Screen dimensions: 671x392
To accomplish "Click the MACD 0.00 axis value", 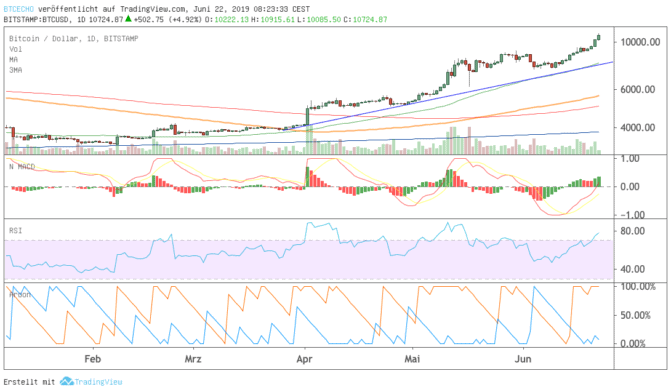I will click(630, 187).
